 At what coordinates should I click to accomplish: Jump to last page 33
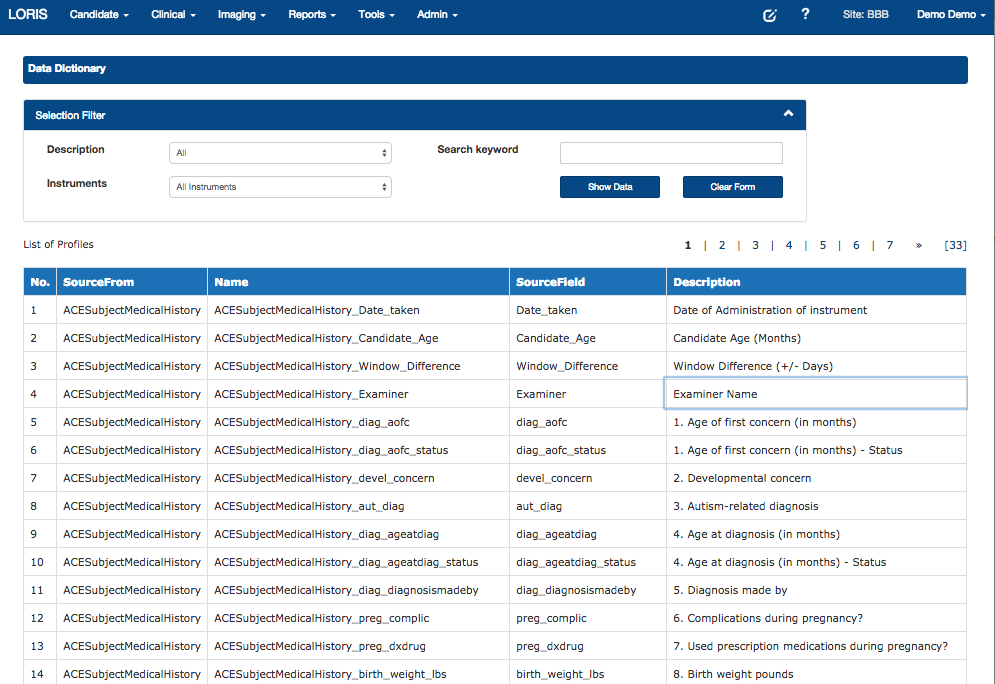pos(955,245)
